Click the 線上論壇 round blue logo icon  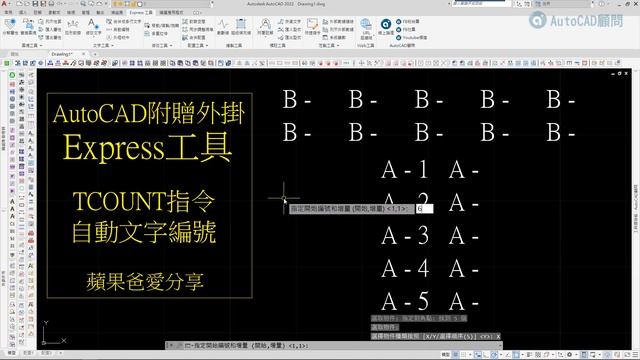pyautogui.click(x=385, y=24)
